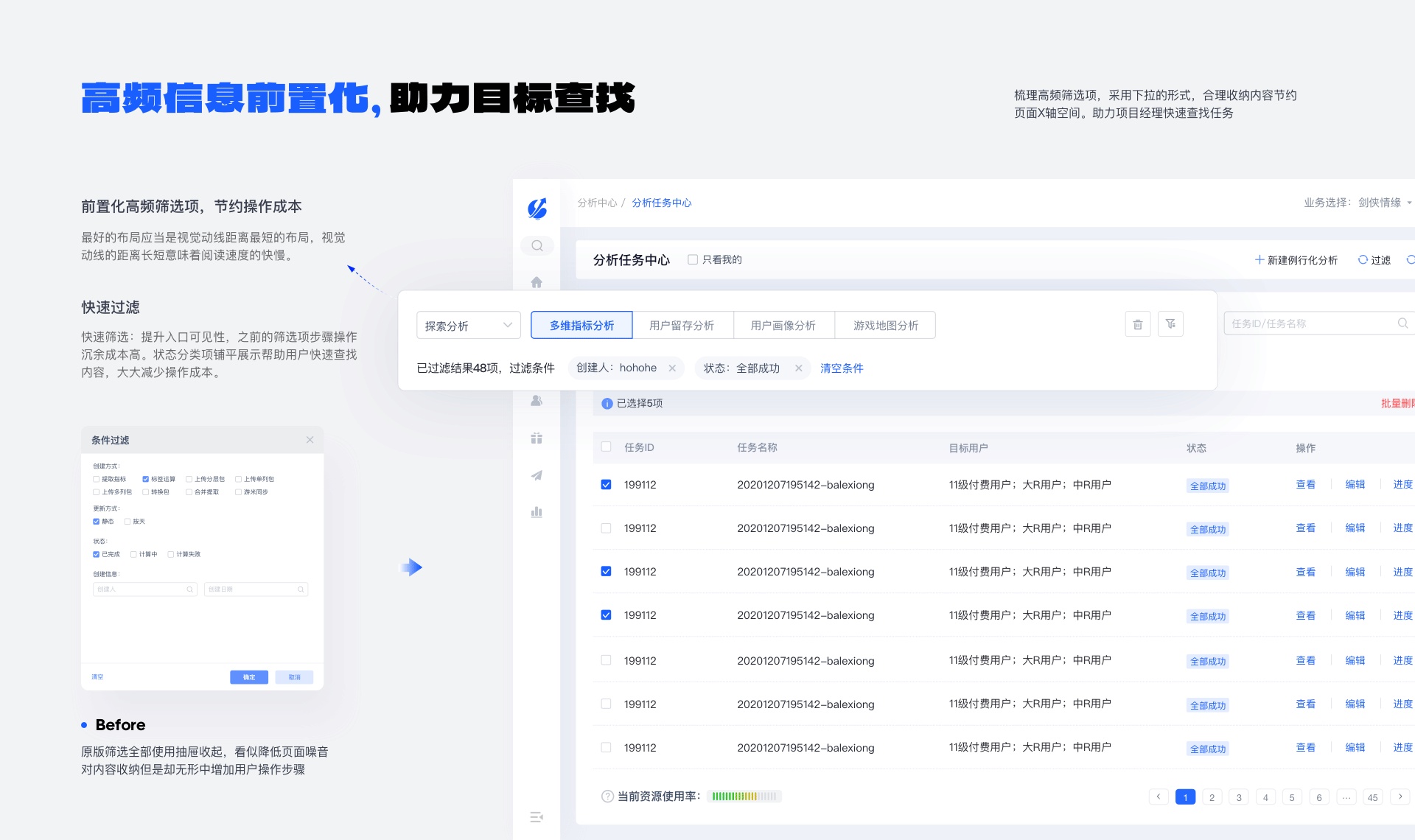
Task: Click the search icon in left sidebar
Action: point(537,245)
